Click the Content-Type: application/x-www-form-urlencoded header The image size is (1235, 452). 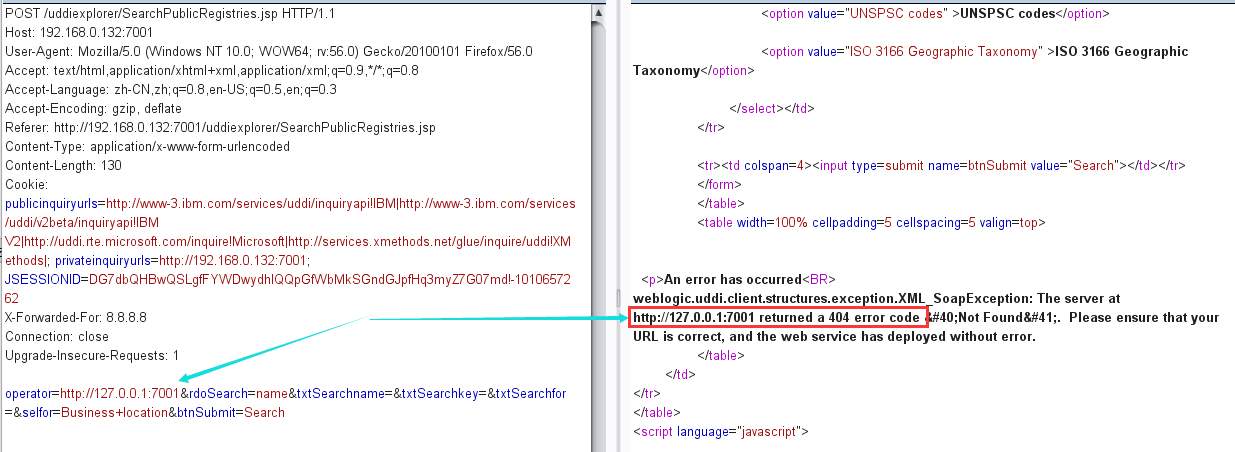pos(148,146)
